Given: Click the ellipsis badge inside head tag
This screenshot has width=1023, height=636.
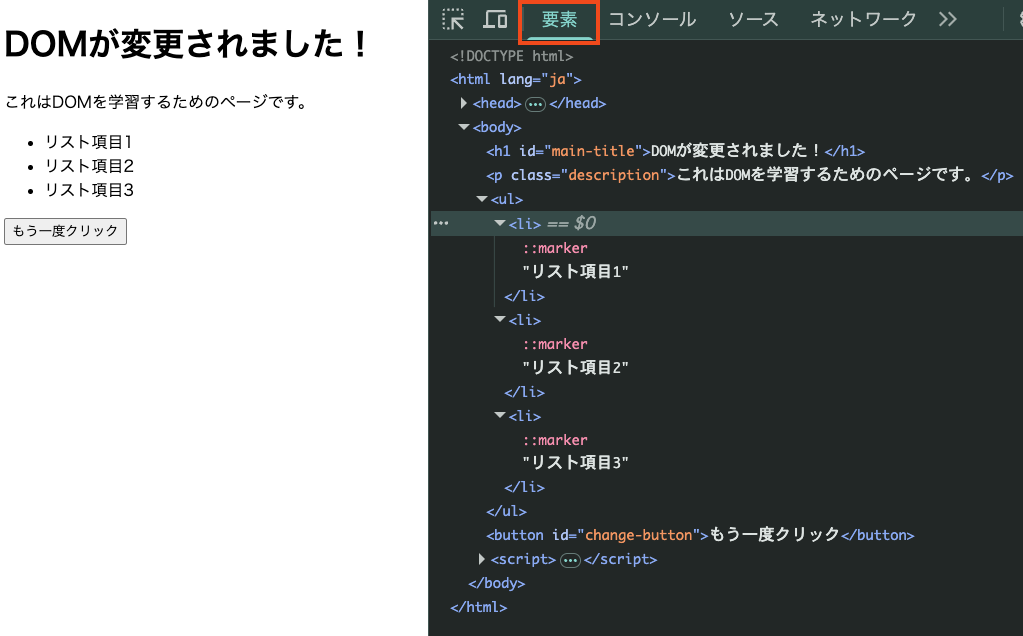Looking at the screenshot, I should 535,104.
